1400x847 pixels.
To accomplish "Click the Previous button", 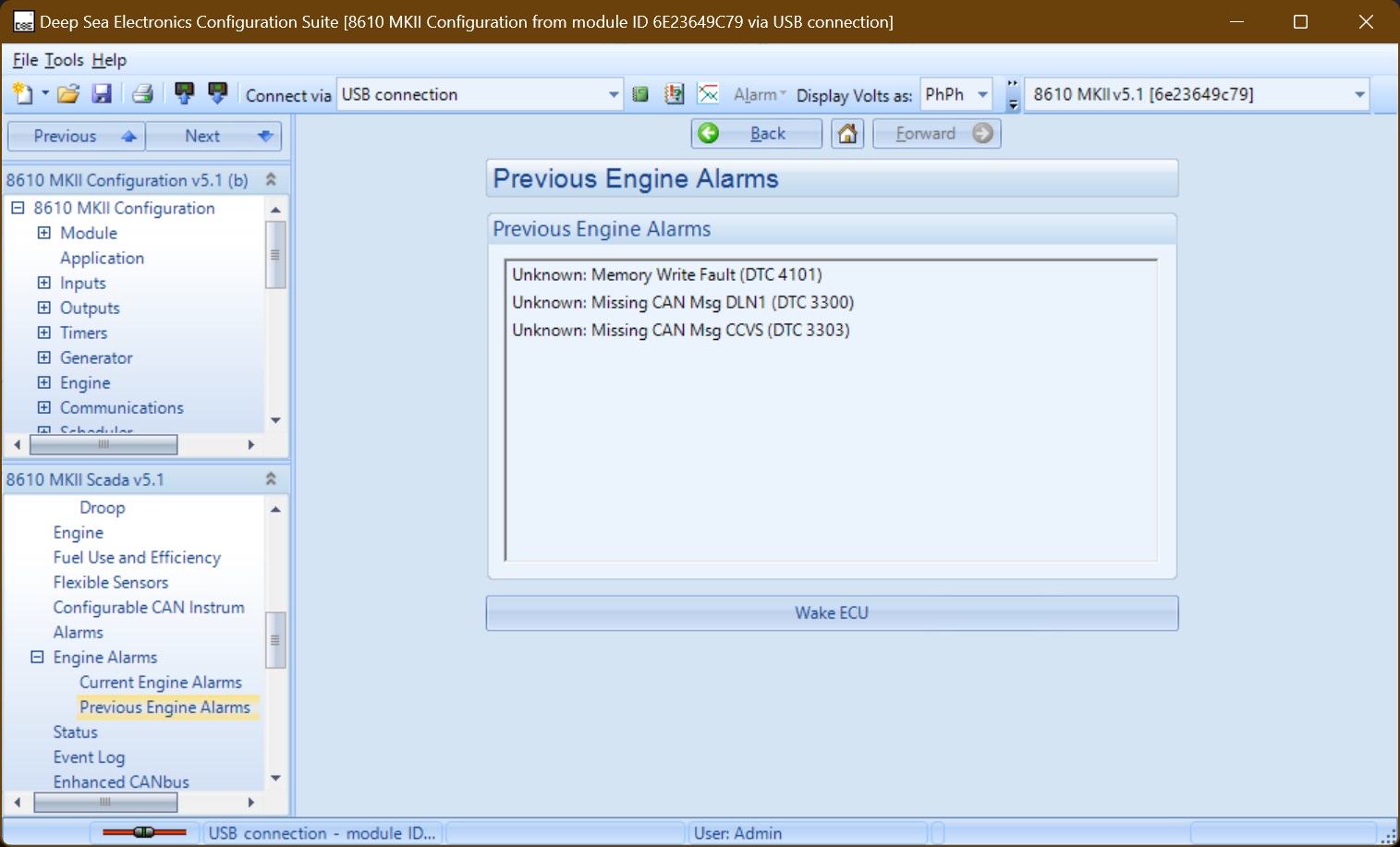I will point(77,136).
